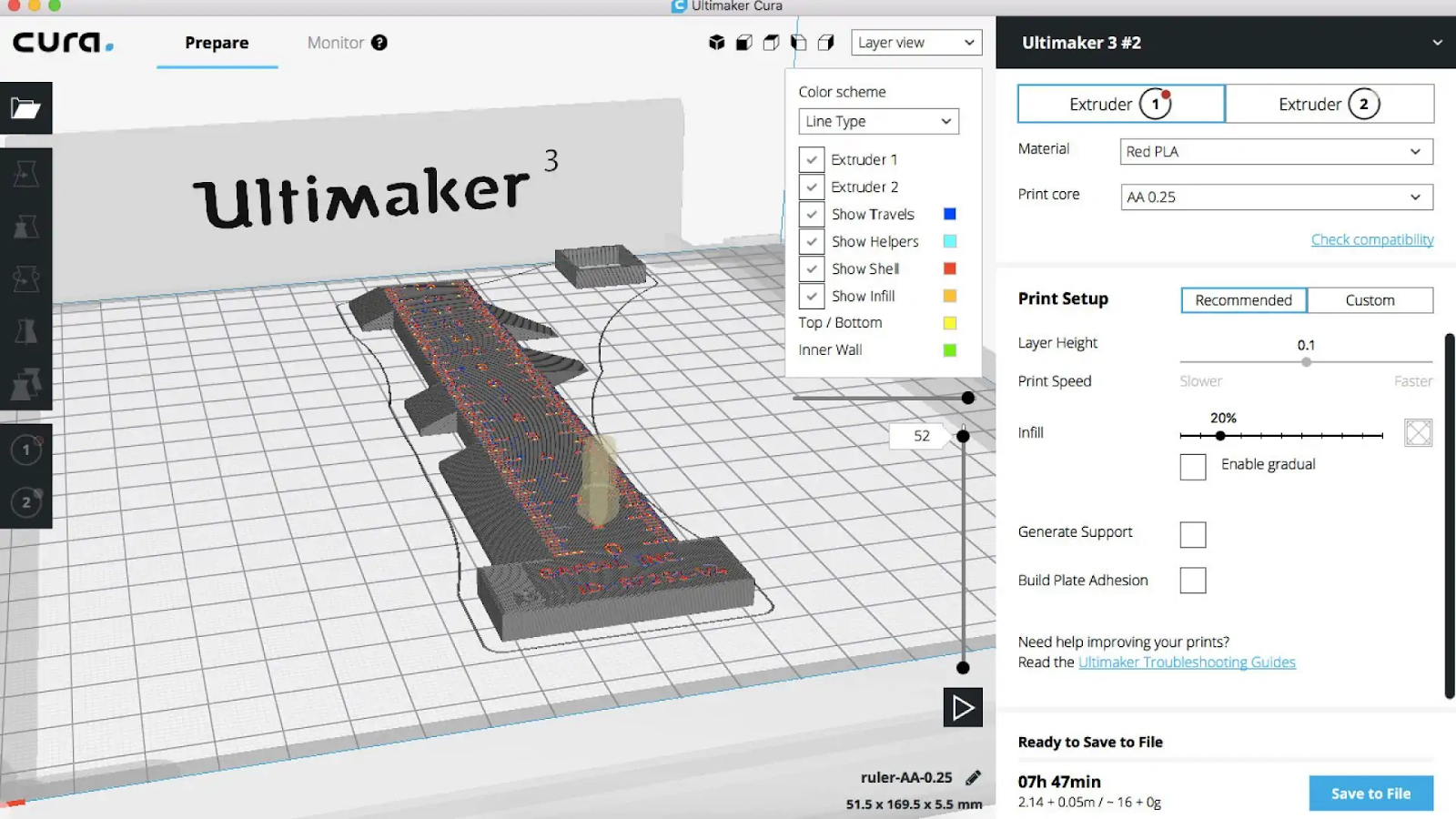Viewport: 1456px width, 819px height.
Task: Open the Ultimaker Troubleshooting Guides link
Action: click(1187, 662)
